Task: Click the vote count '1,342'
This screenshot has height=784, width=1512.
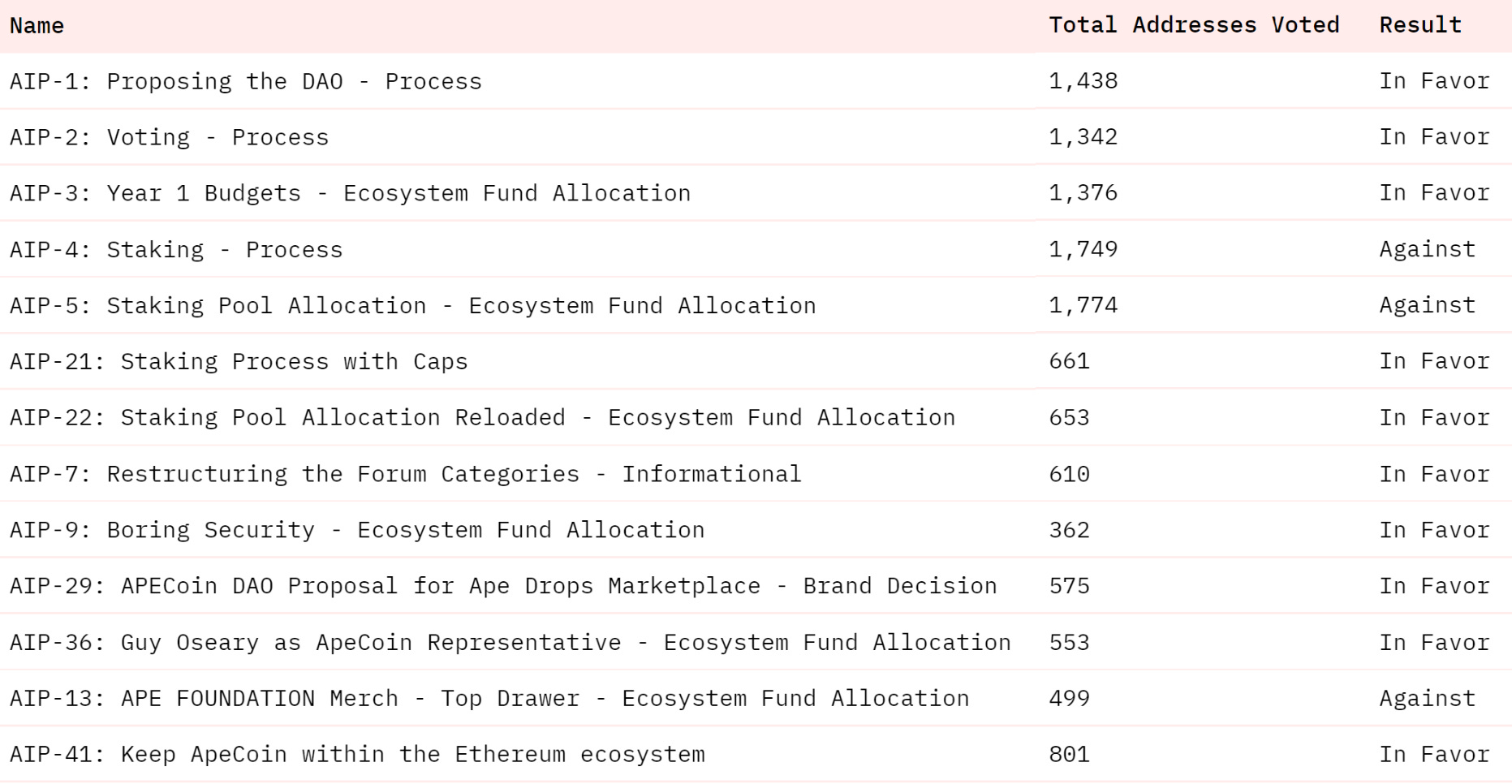Action: point(1083,137)
